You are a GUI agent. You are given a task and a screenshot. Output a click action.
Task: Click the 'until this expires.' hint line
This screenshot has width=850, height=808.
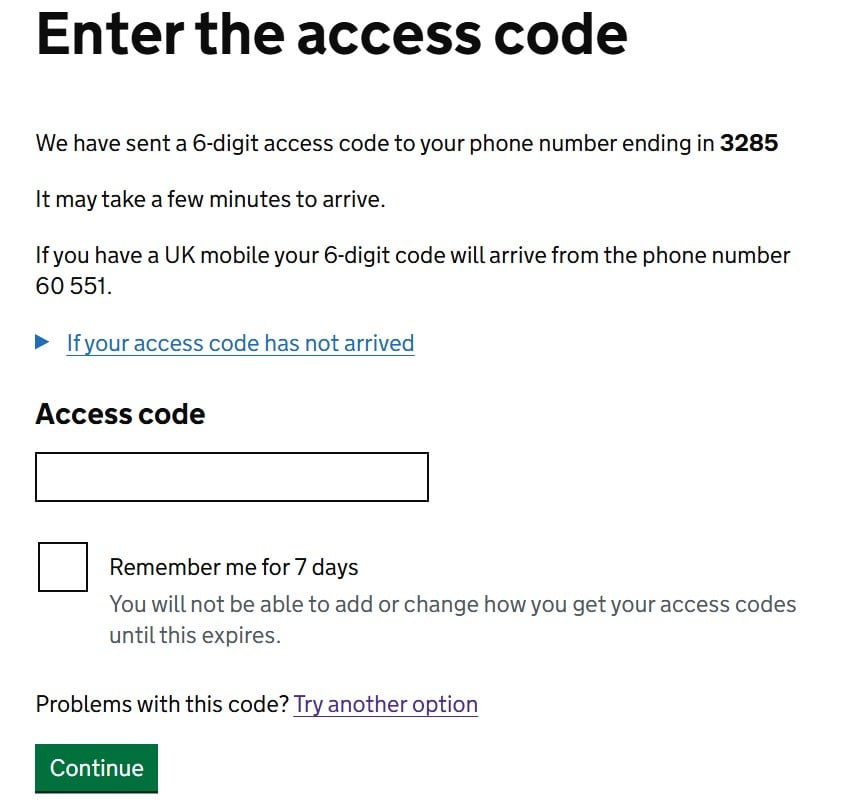[195, 635]
